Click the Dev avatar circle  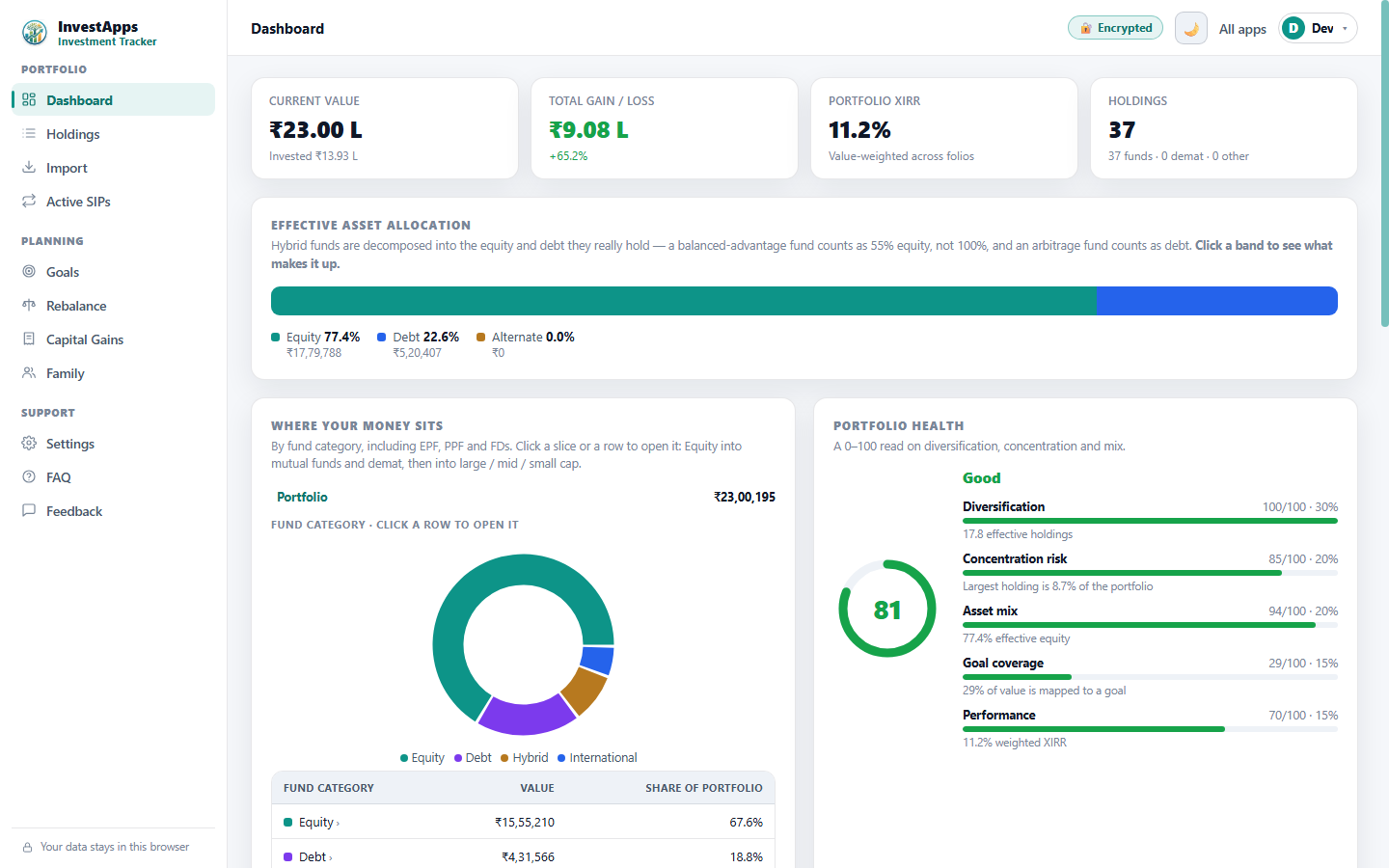1294,28
